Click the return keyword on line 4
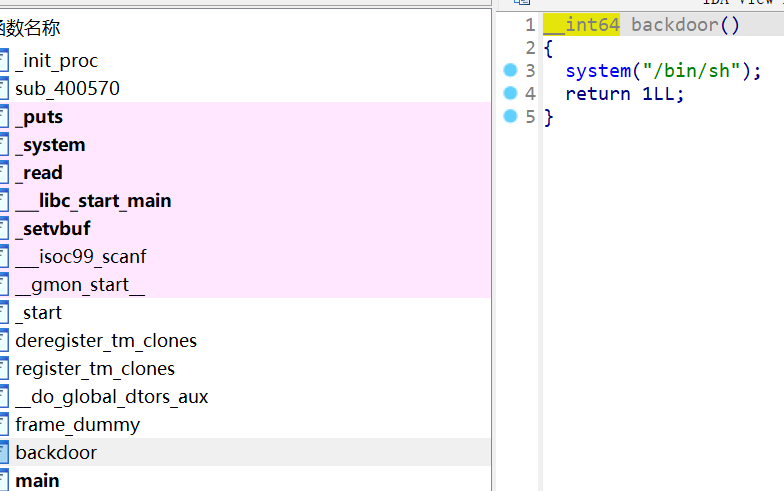This screenshot has height=491, width=784. tap(598, 94)
